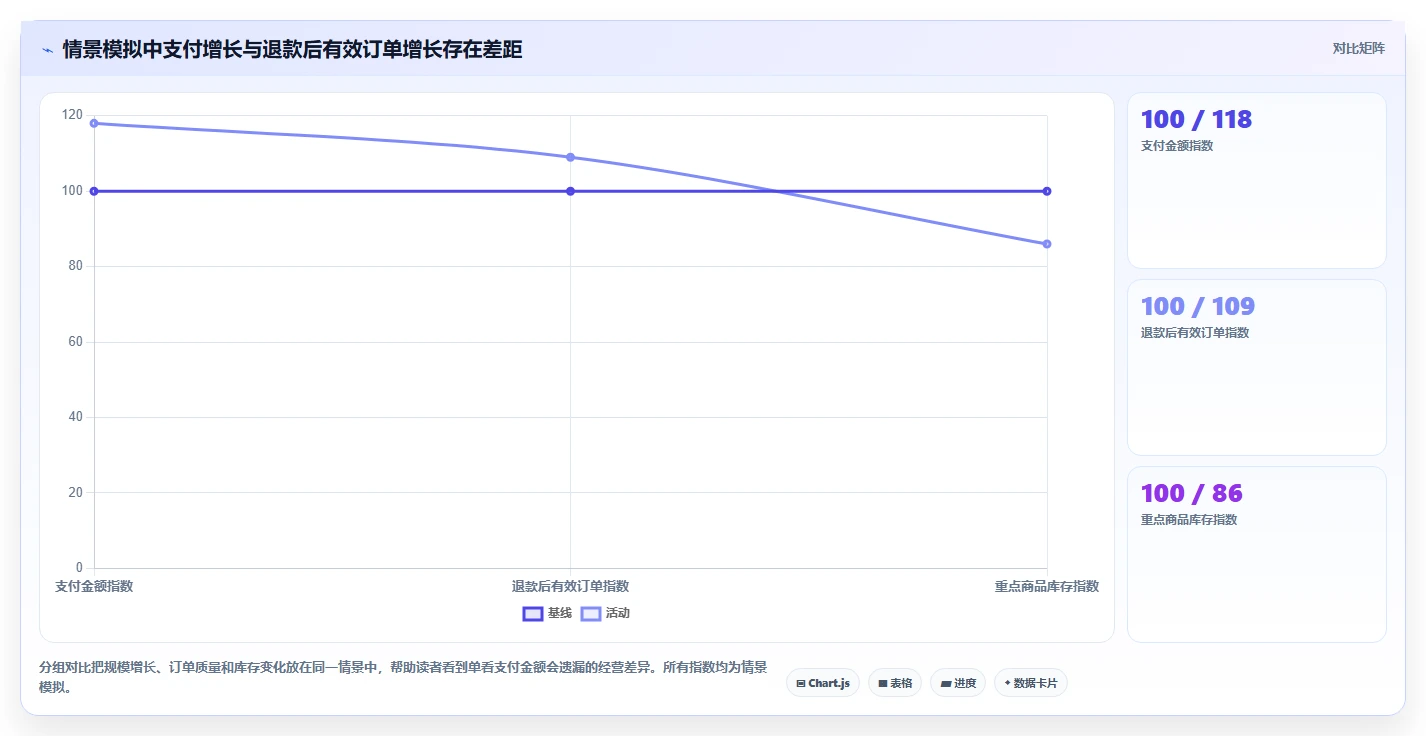Click the description text starting 分组对比把规模增长
Screen dimensions: 1426x736
click(403, 677)
